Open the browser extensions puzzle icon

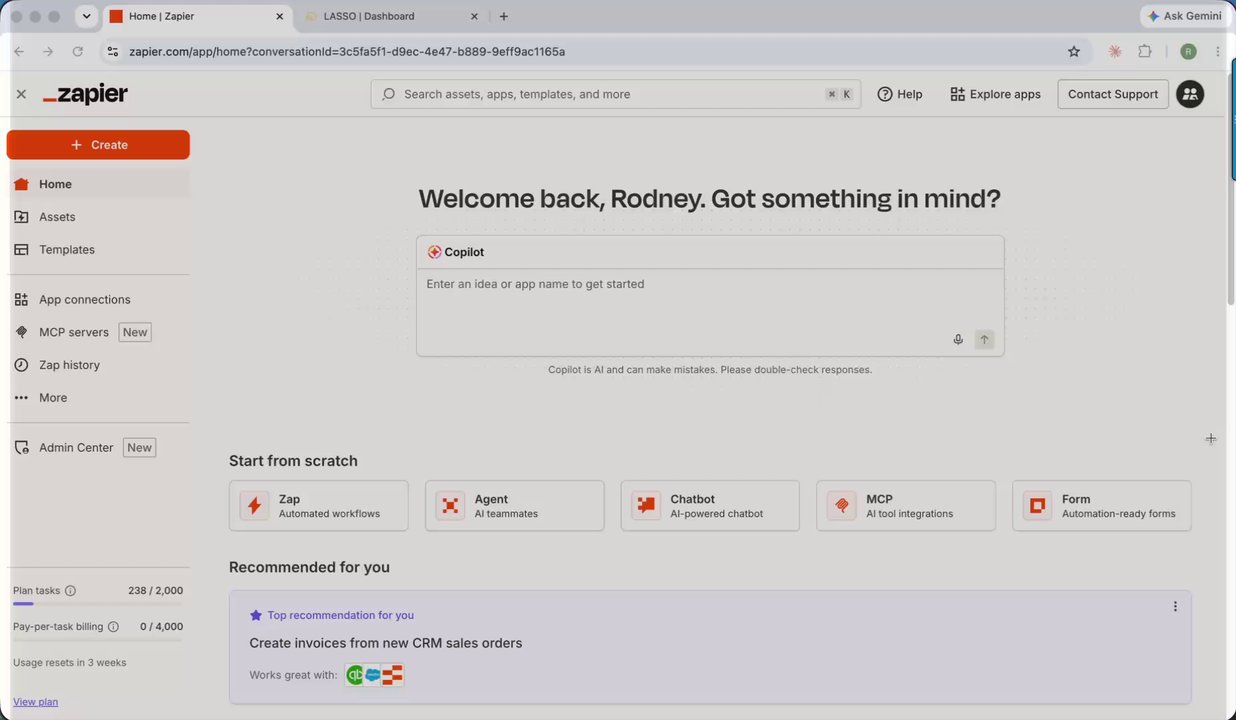[1145, 51]
